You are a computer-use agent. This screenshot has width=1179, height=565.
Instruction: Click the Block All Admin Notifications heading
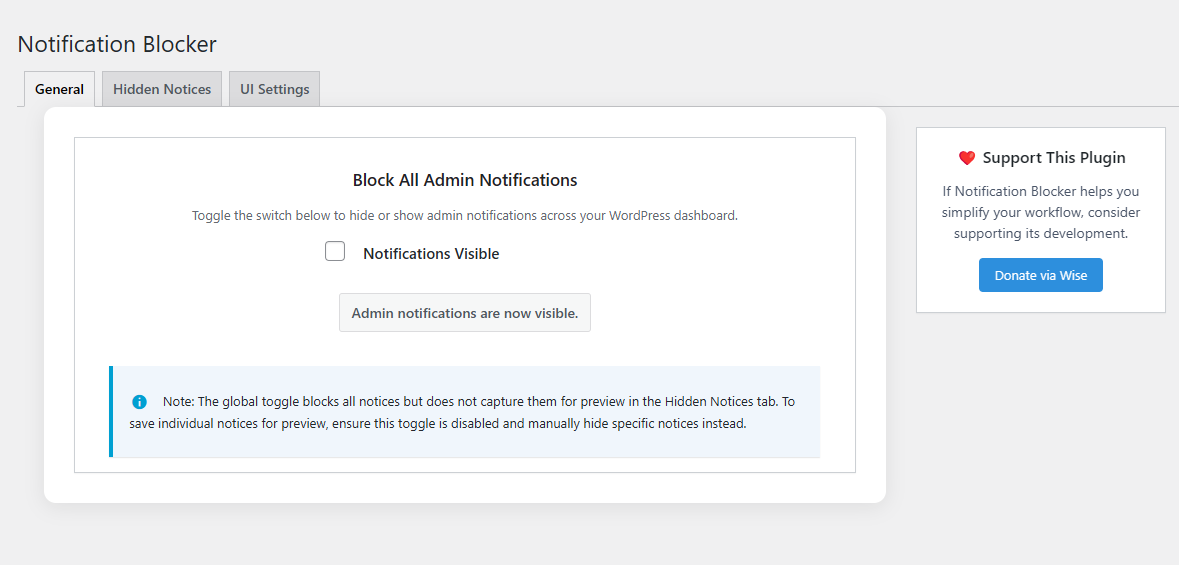click(465, 180)
